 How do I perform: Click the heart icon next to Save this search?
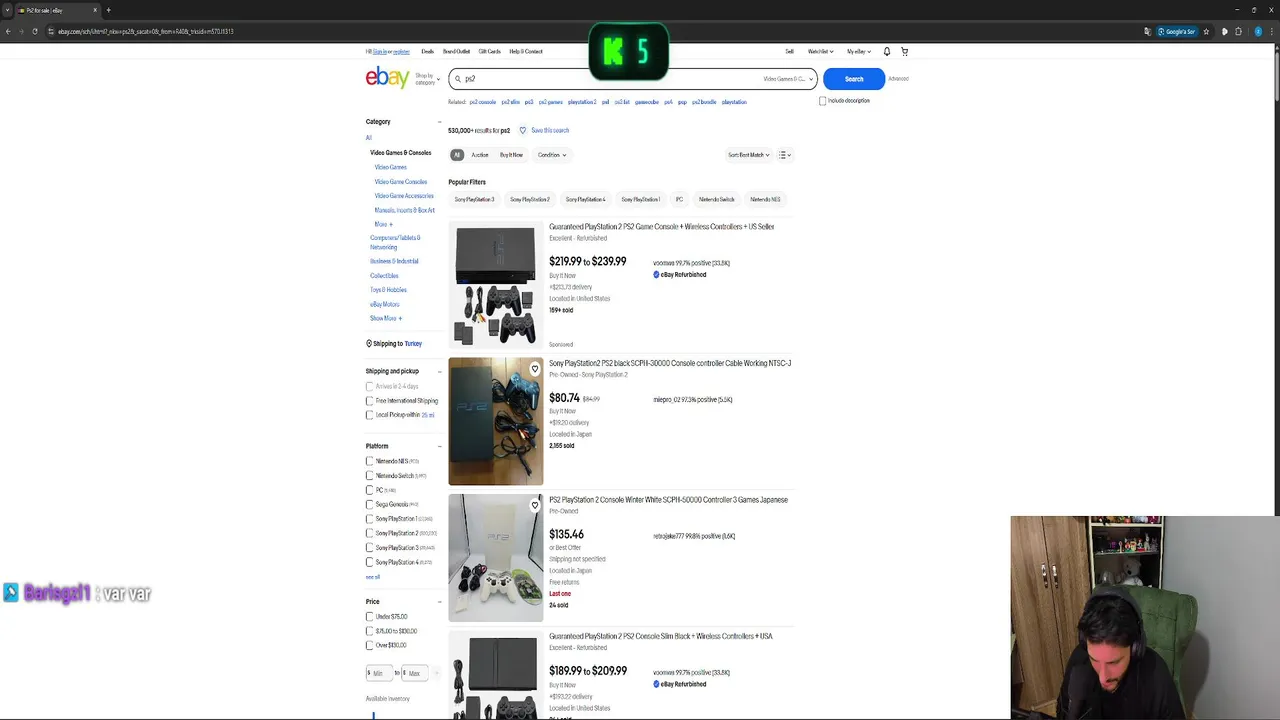522,130
